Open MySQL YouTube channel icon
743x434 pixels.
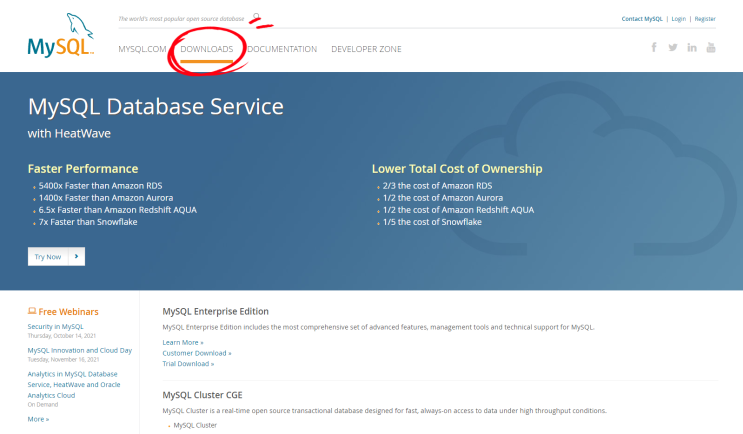(711, 47)
